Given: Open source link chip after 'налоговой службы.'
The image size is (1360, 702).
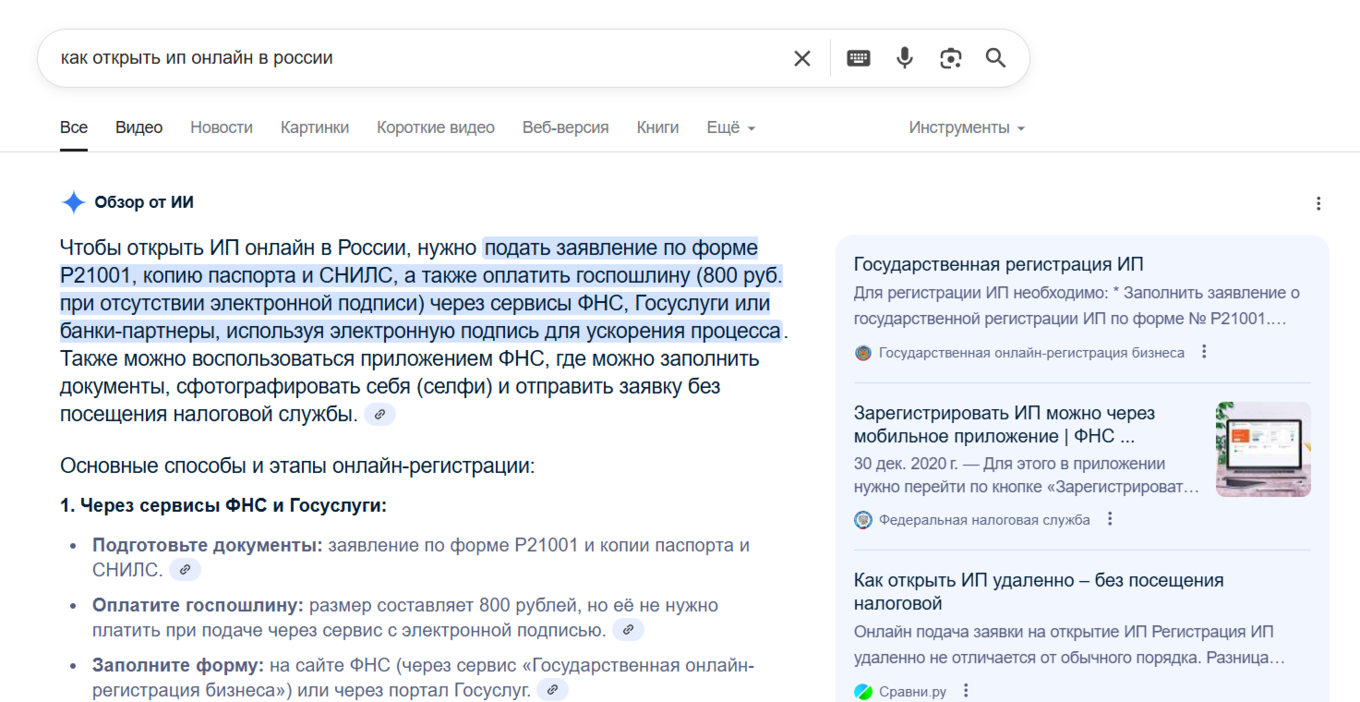Looking at the screenshot, I should click(x=379, y=414).
